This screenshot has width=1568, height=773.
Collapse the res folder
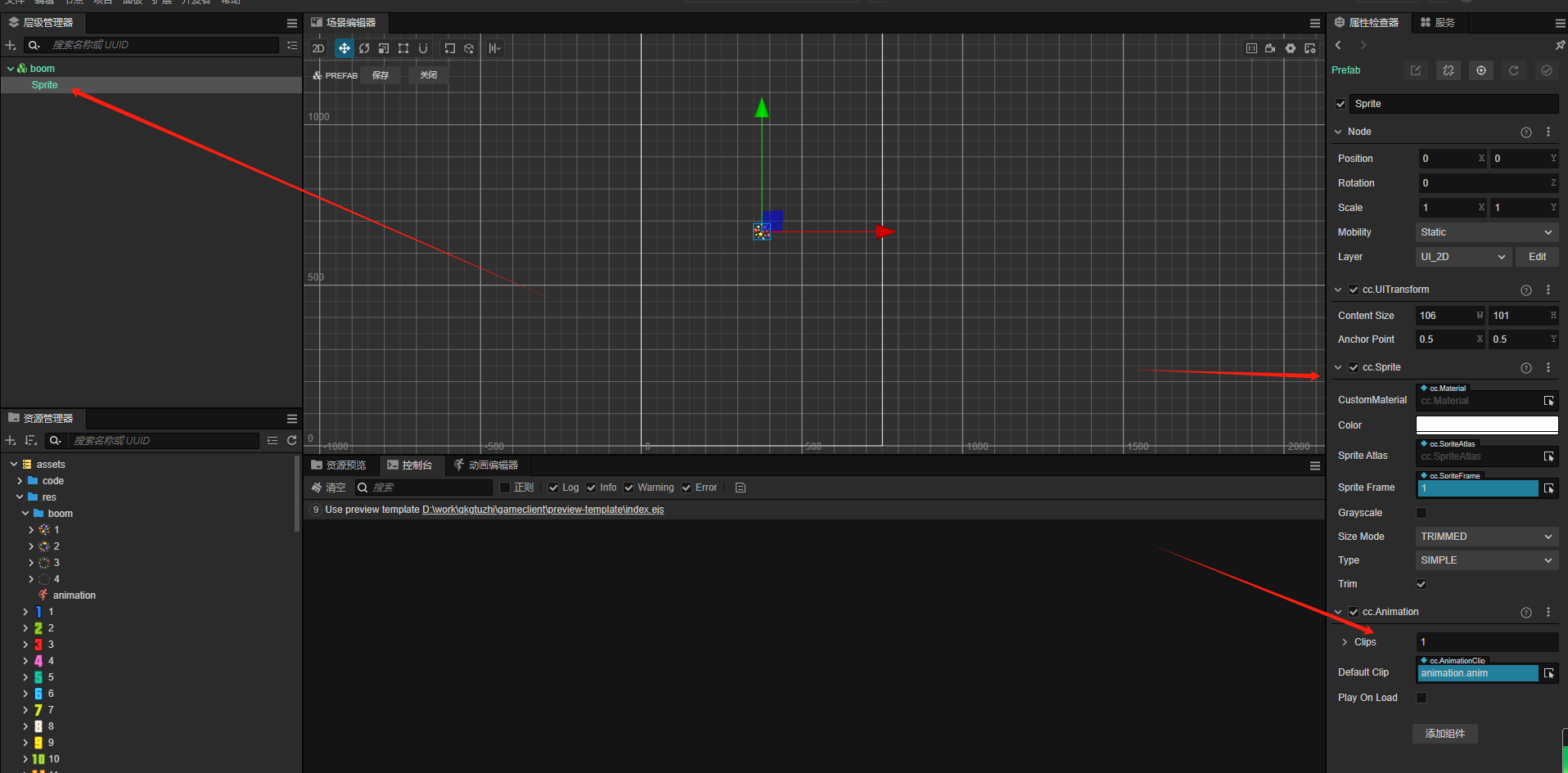pyautogui.click(x=20, y=497)
